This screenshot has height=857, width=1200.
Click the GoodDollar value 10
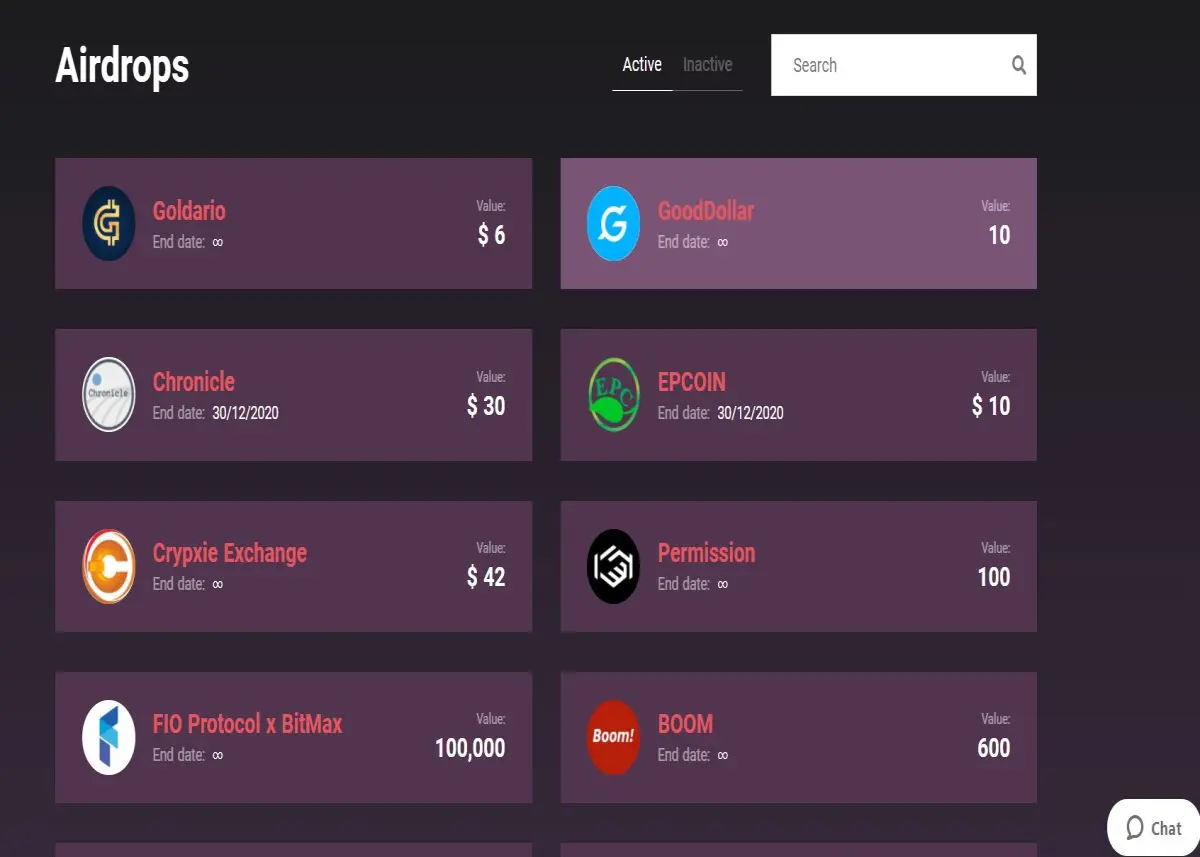pos(999,235)
